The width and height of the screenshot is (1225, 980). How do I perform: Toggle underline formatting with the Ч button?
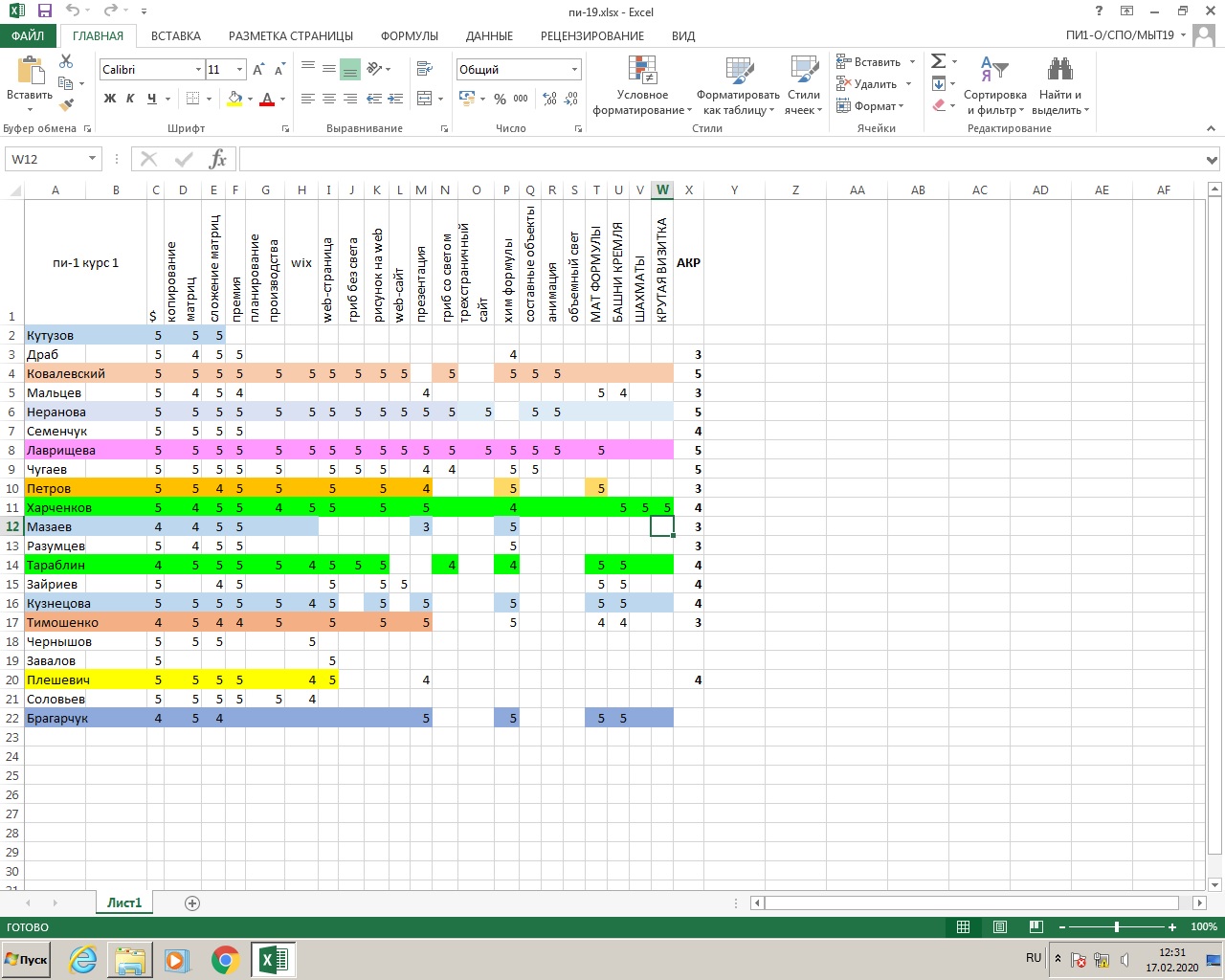click(x=151, y=99)
